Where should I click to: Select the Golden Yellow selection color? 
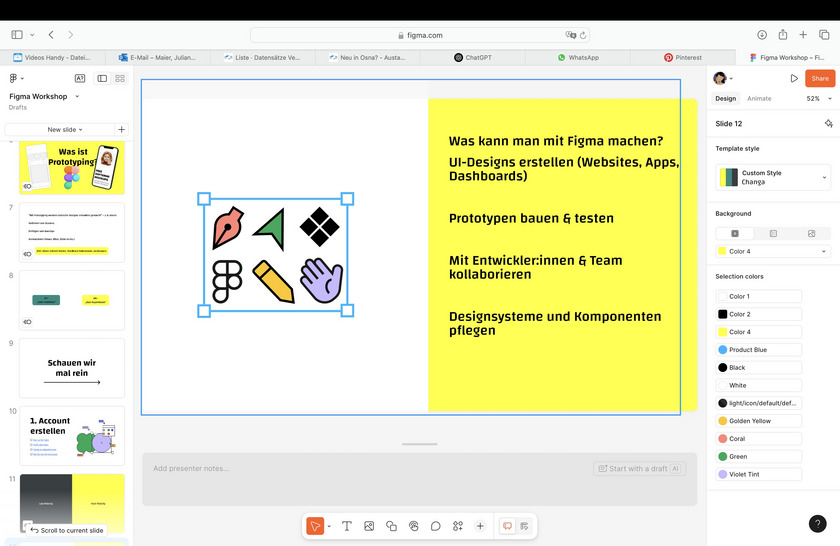tap(759, 421)
